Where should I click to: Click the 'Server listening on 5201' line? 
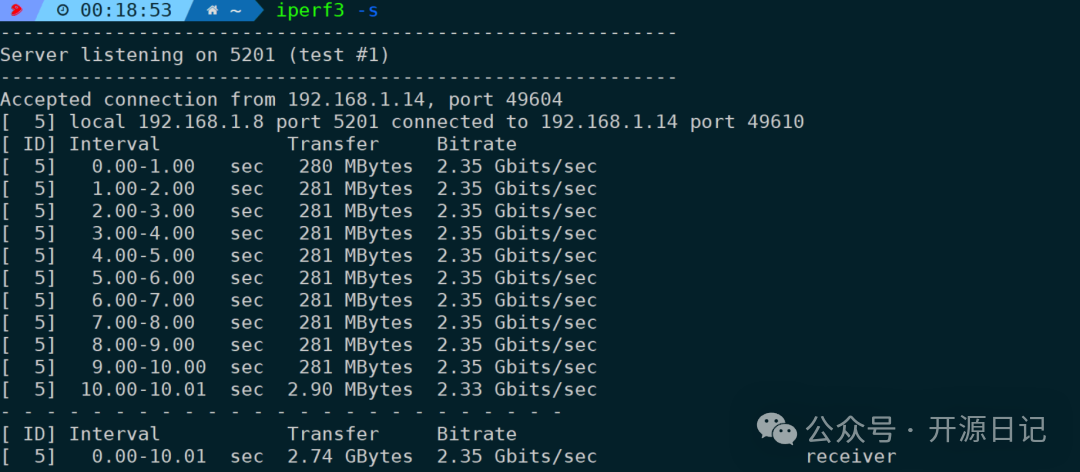click(195, 55)
